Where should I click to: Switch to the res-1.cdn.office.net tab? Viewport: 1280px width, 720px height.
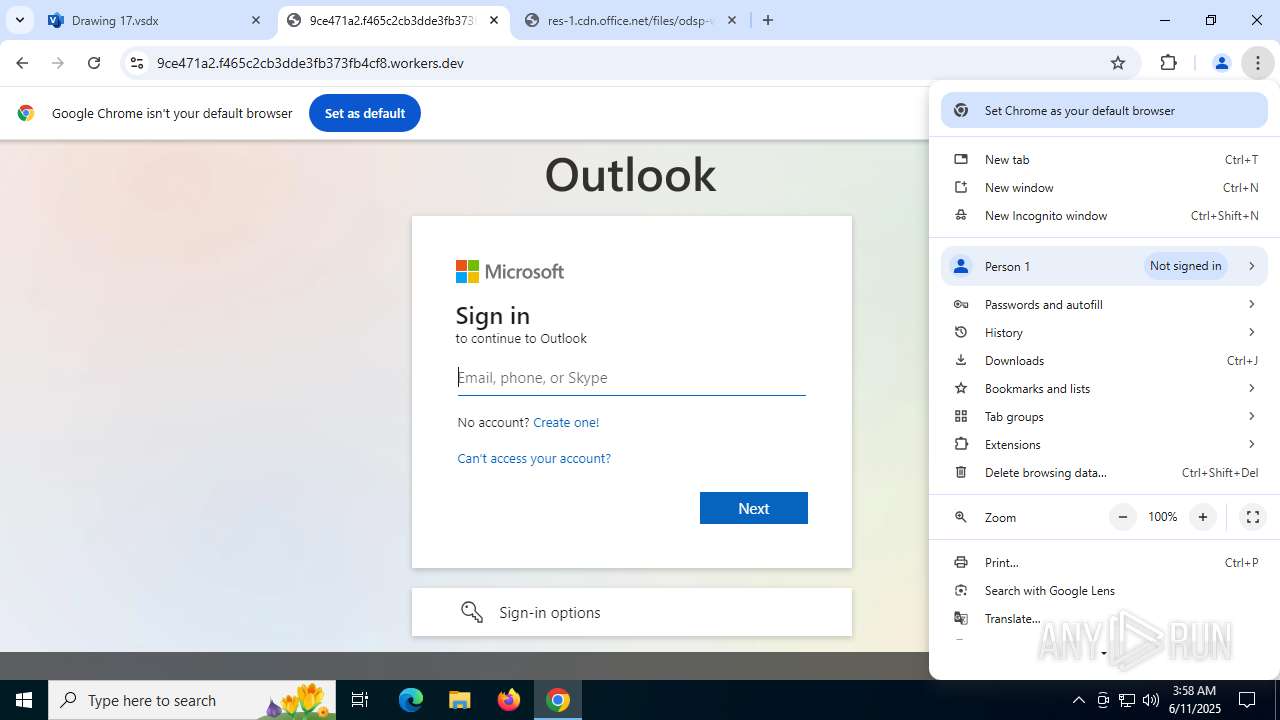(632, 20)
